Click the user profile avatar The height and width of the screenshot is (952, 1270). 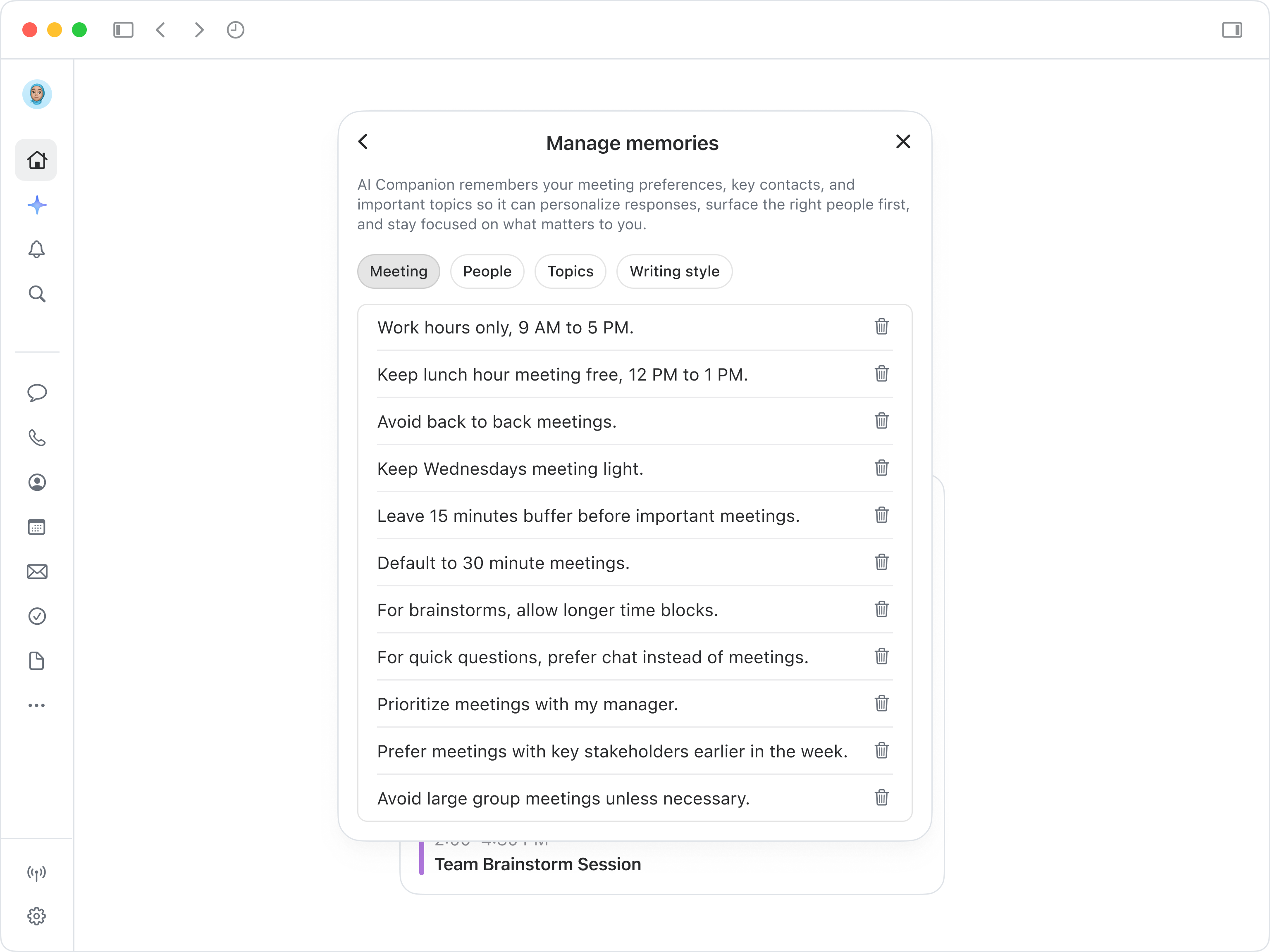tap(37, 94)
